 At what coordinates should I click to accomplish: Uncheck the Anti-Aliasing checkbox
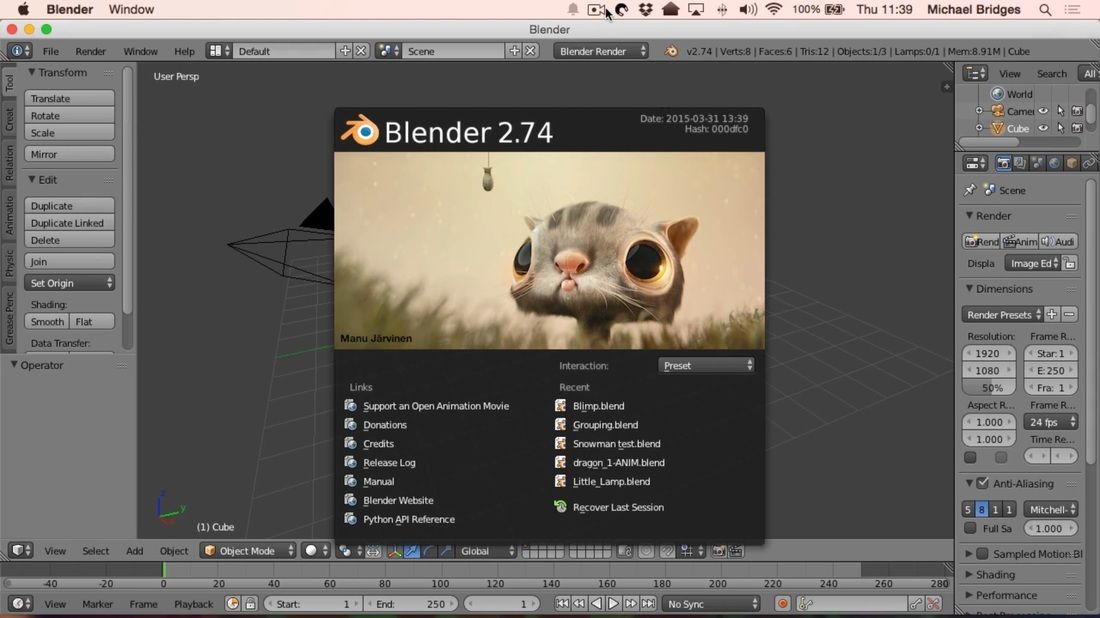click(982, 483)
